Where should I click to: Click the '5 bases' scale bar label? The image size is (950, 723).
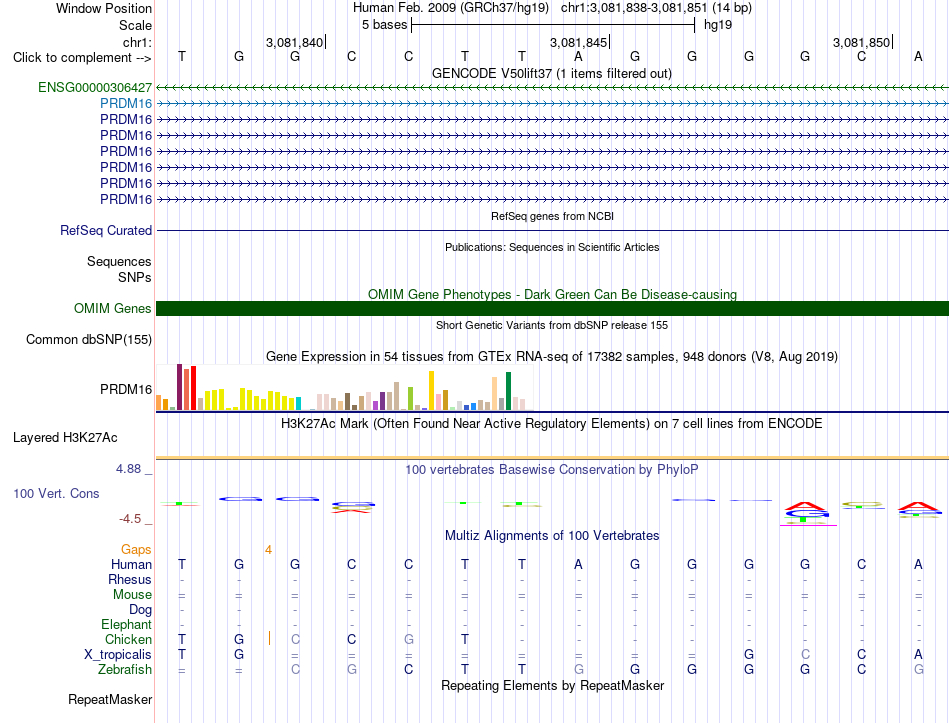[x=385, y=25]
